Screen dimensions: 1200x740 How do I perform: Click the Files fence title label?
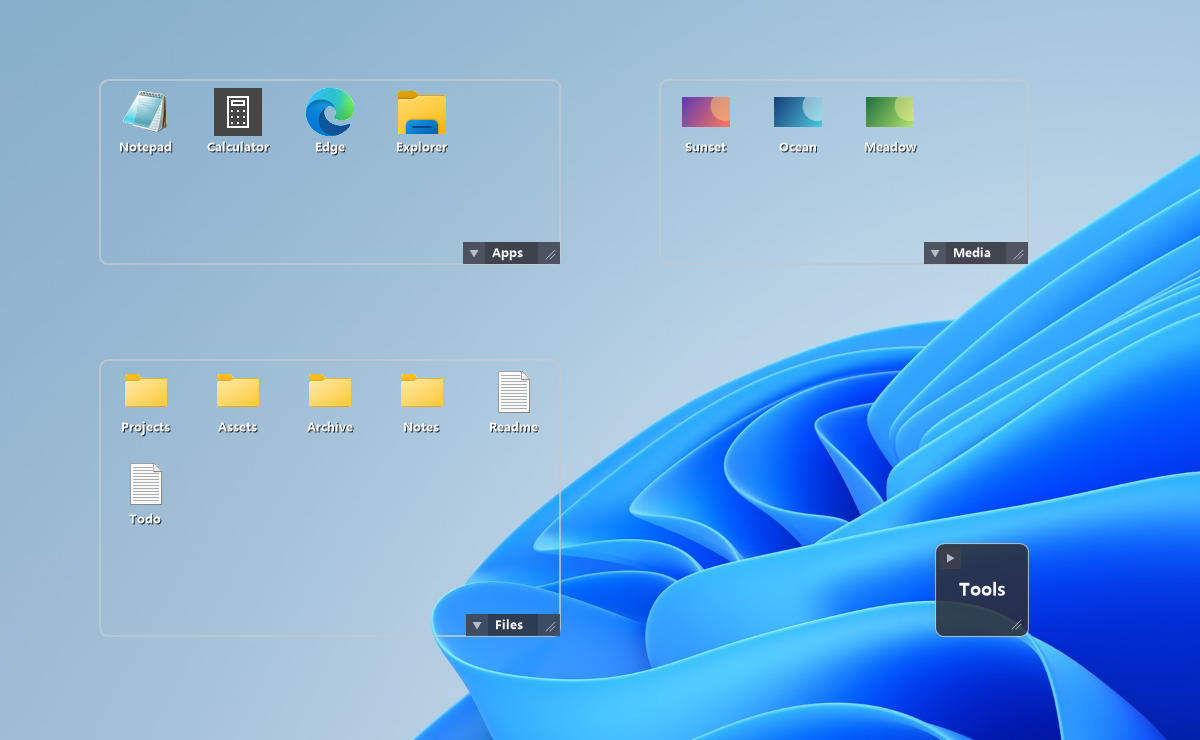[x=509, y=625]
